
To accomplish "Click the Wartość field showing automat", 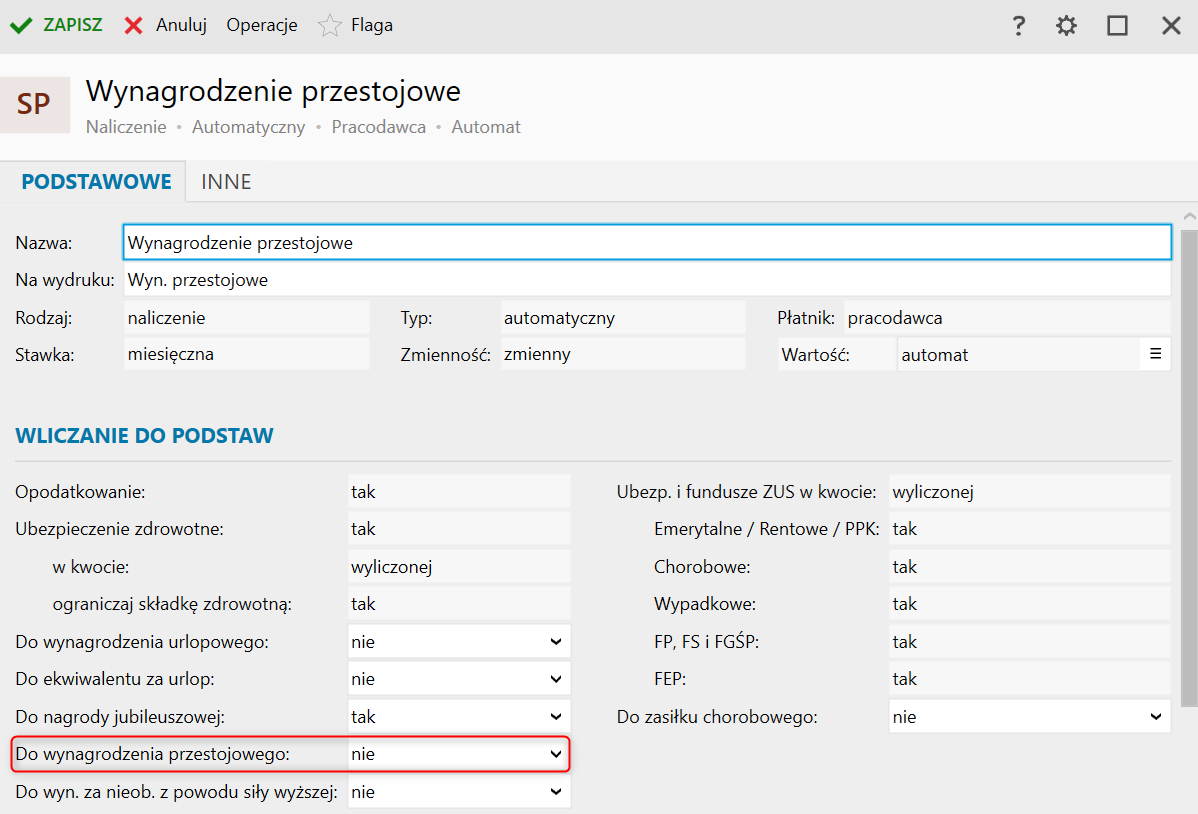I will (1019, 355).
